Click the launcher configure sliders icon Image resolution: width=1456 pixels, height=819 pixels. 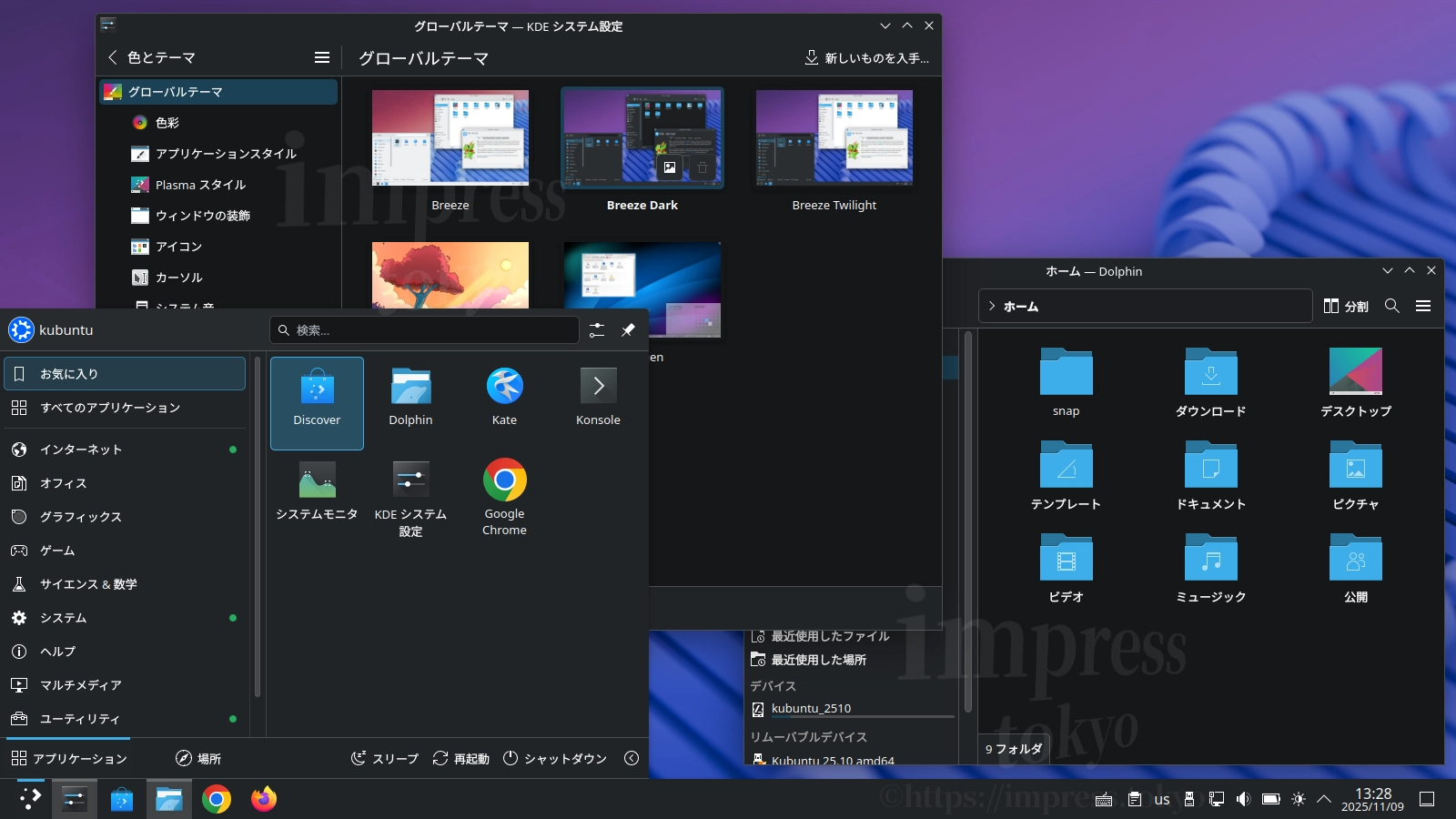tap(597, 330)
